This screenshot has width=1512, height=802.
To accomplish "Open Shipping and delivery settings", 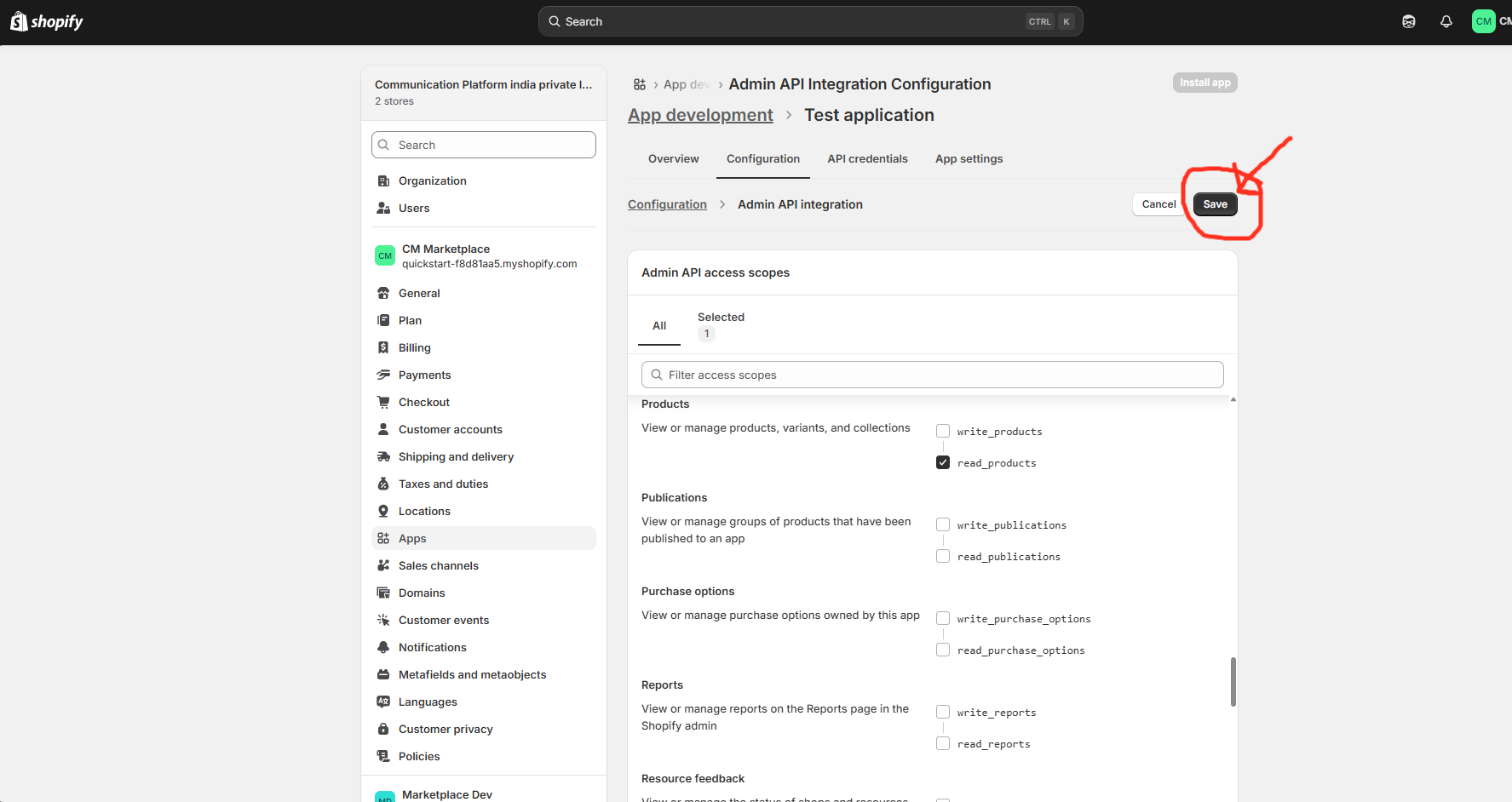I will tap(484, 456).
